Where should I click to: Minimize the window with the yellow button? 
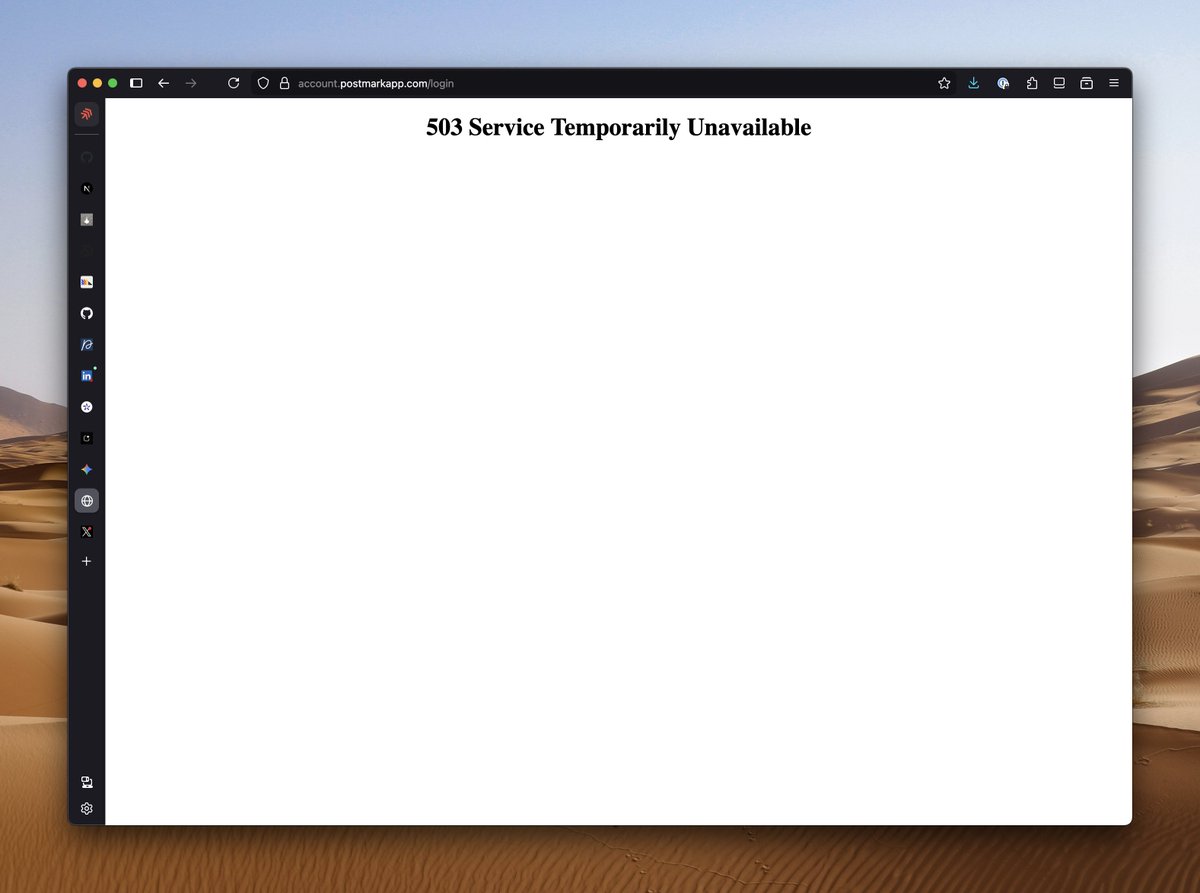tap(97, 83)
